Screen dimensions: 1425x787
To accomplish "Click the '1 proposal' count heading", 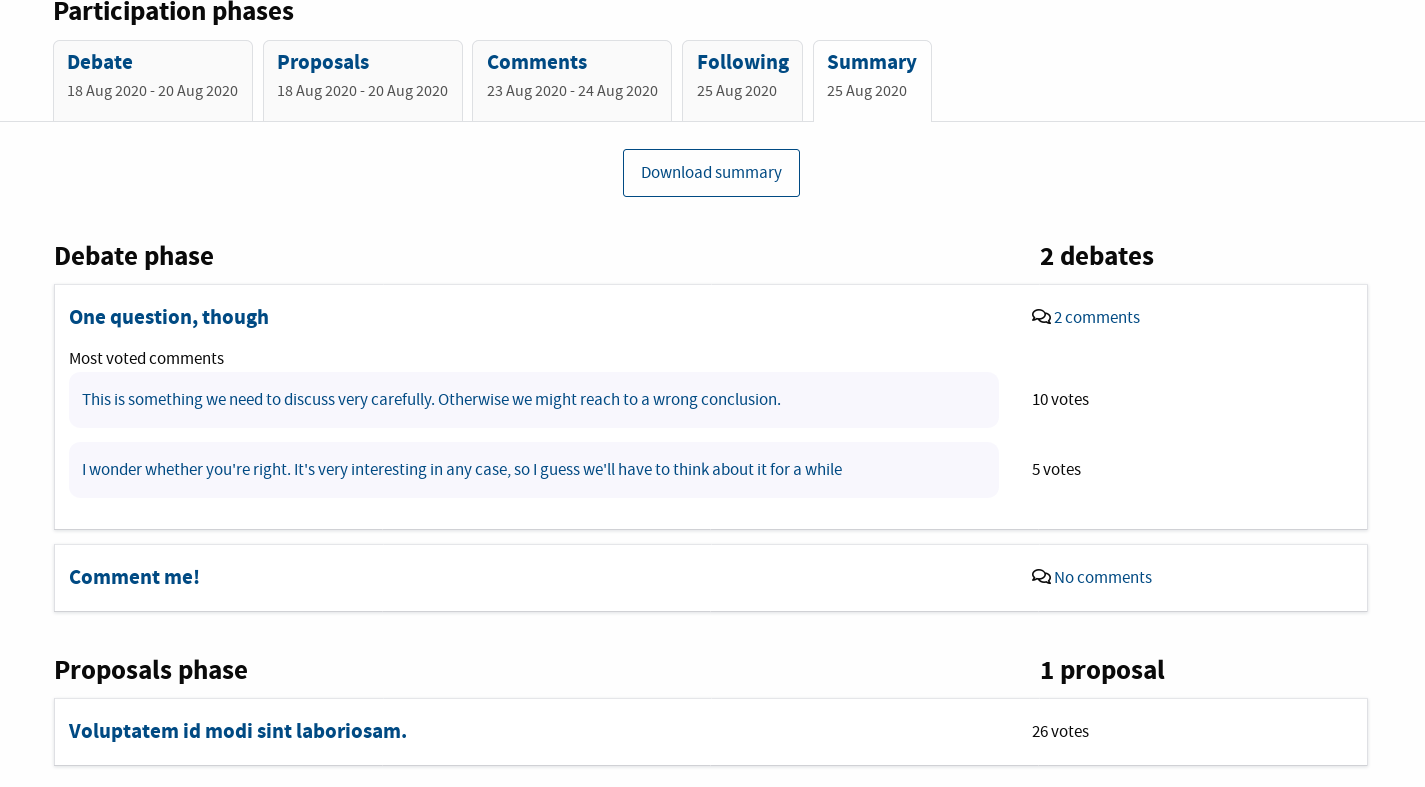I will click(x=1102, y=670).
